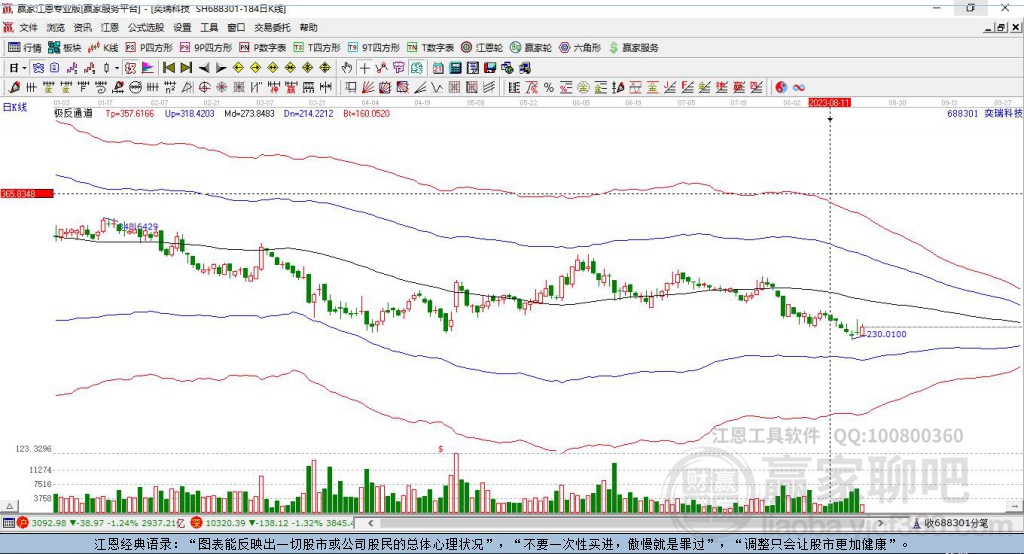Image resolution: width=1024 pixels, height=554 pixels.
Task: Open the 帮助 menu
Action: pos(308,27)
